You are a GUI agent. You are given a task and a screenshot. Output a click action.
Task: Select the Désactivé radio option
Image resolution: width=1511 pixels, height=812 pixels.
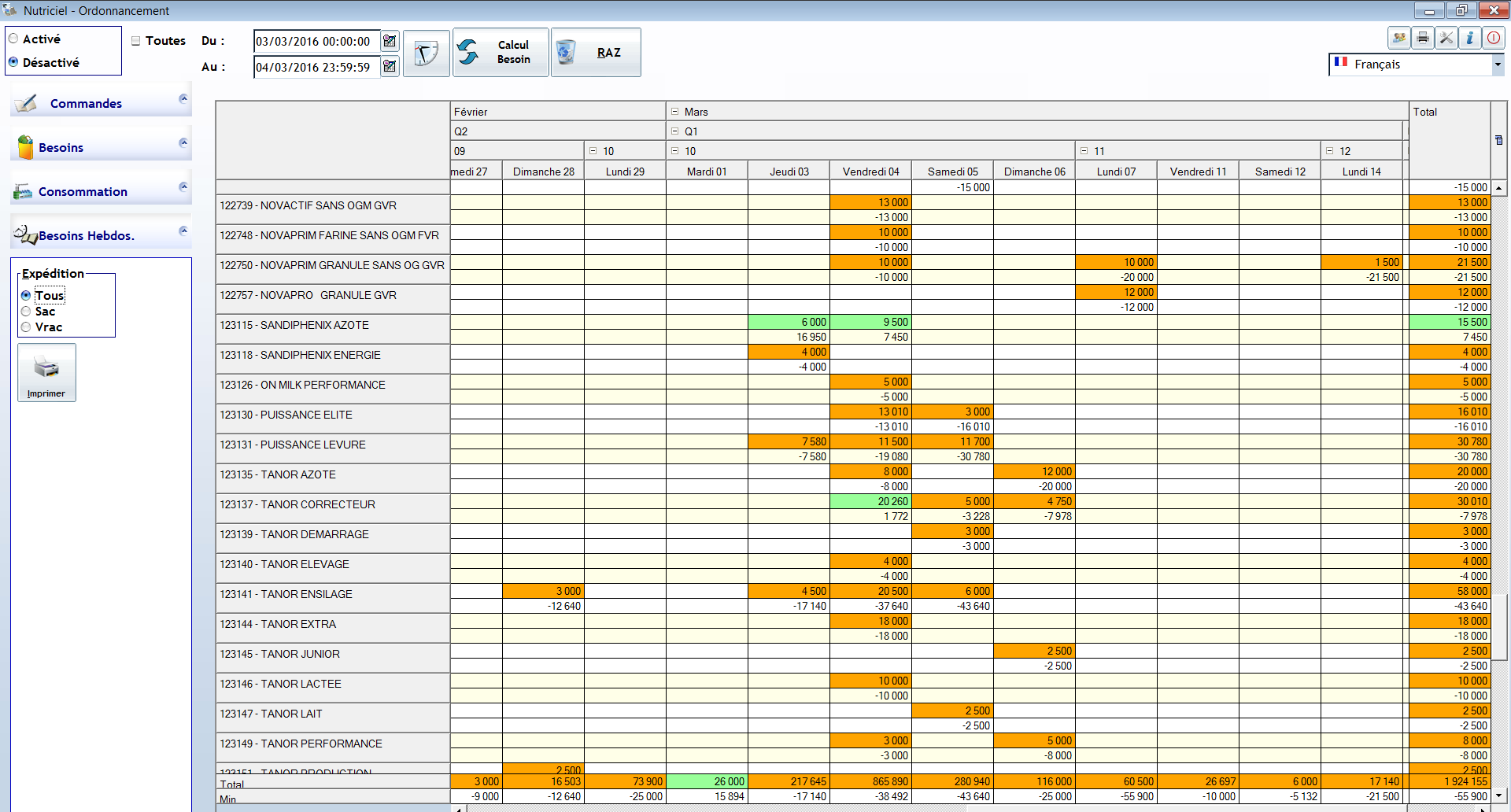[x=13, y=62]
